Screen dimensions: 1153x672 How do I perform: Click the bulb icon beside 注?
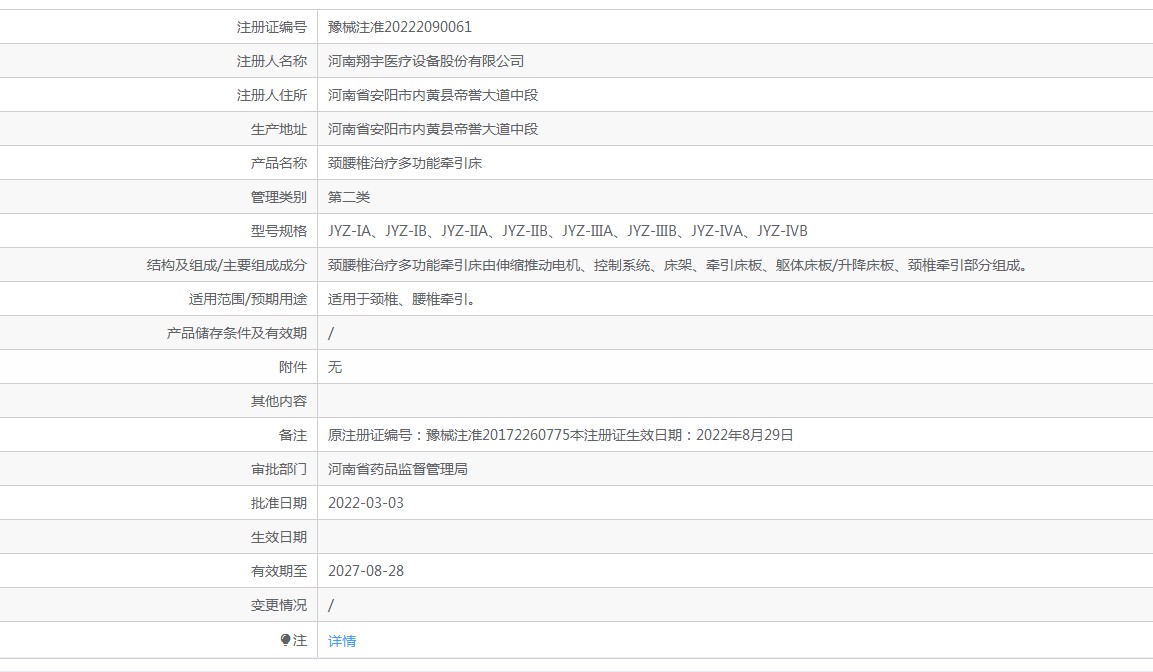[x=285, y=640]
